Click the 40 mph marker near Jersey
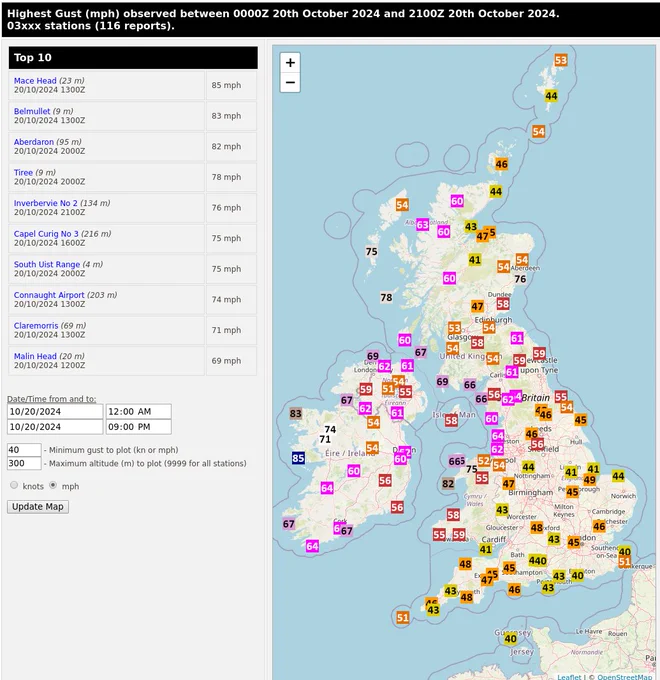This screenshot has height=680, width=660. pyautogui.click(x=510, y=639)
